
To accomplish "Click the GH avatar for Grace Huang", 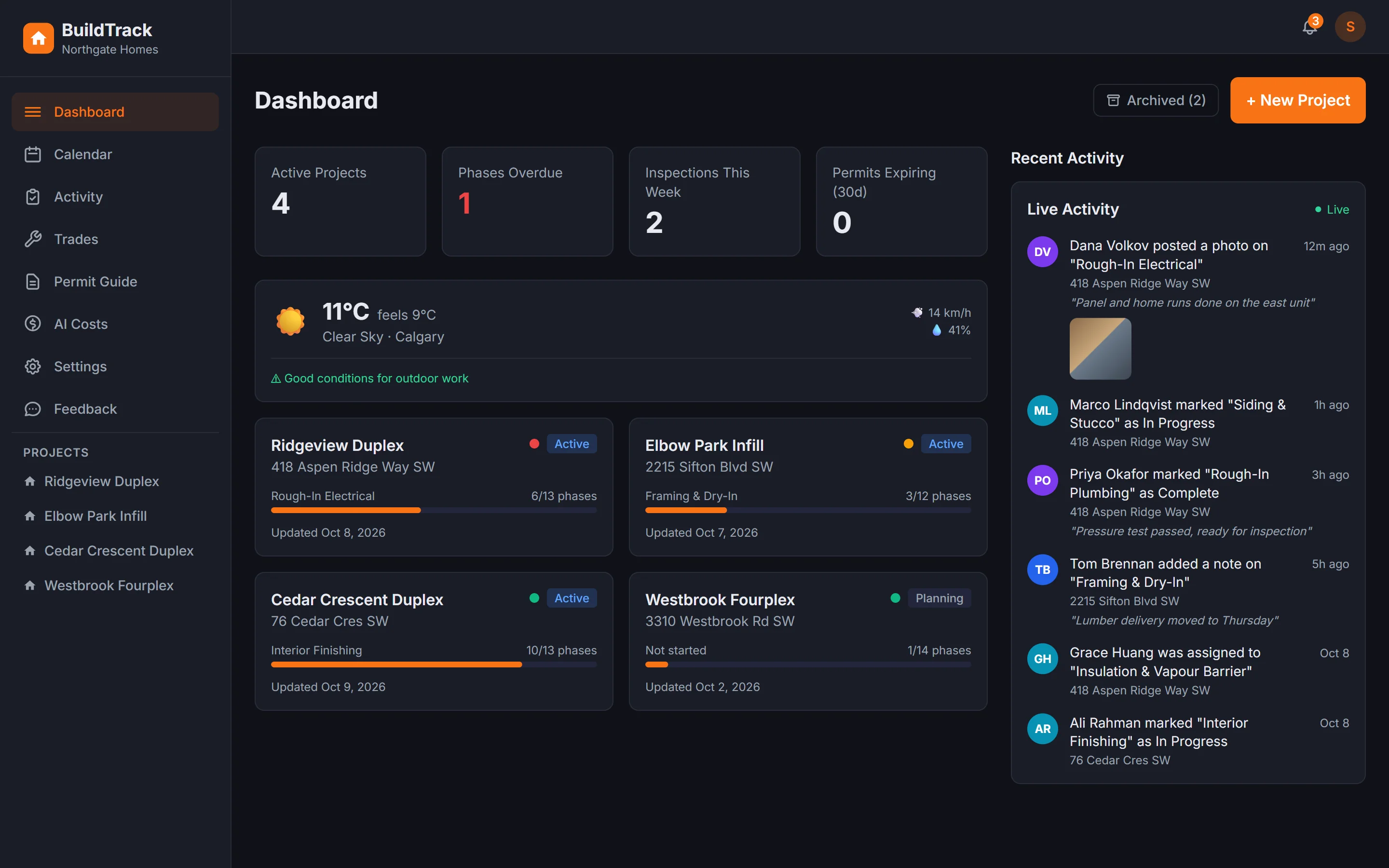I will click(x=1042, y=658).
